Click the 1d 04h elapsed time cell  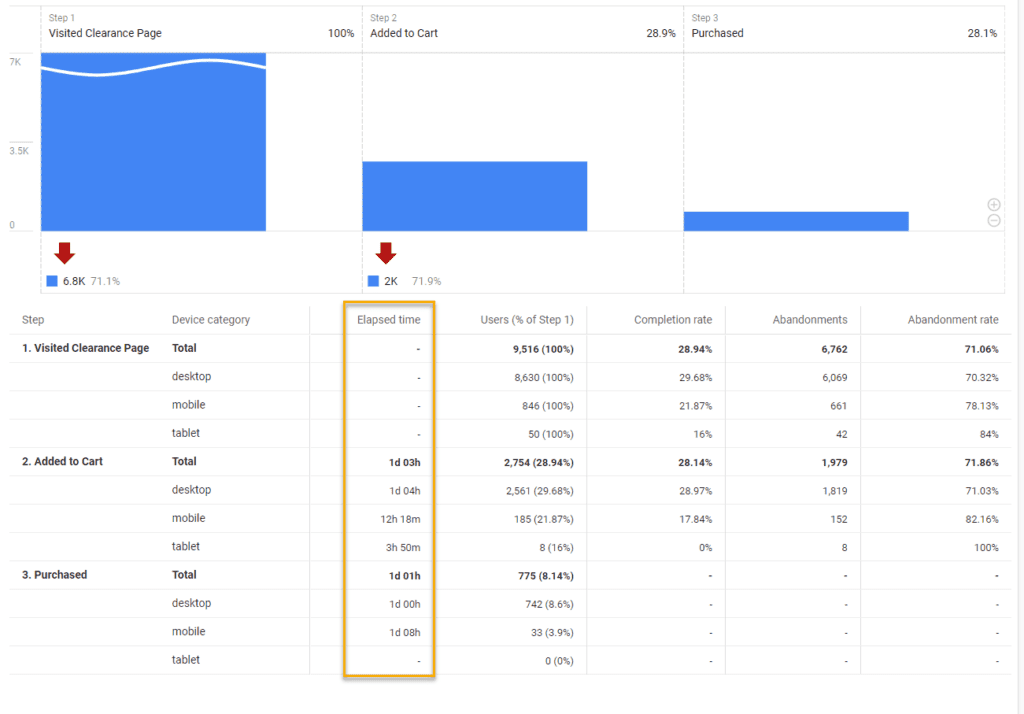pos(405,491)
